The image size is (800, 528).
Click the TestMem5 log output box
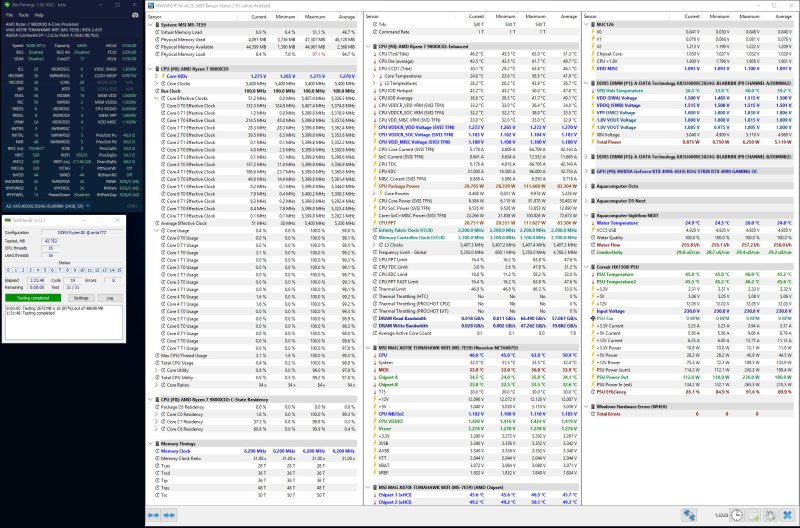[x=64, y=322]
